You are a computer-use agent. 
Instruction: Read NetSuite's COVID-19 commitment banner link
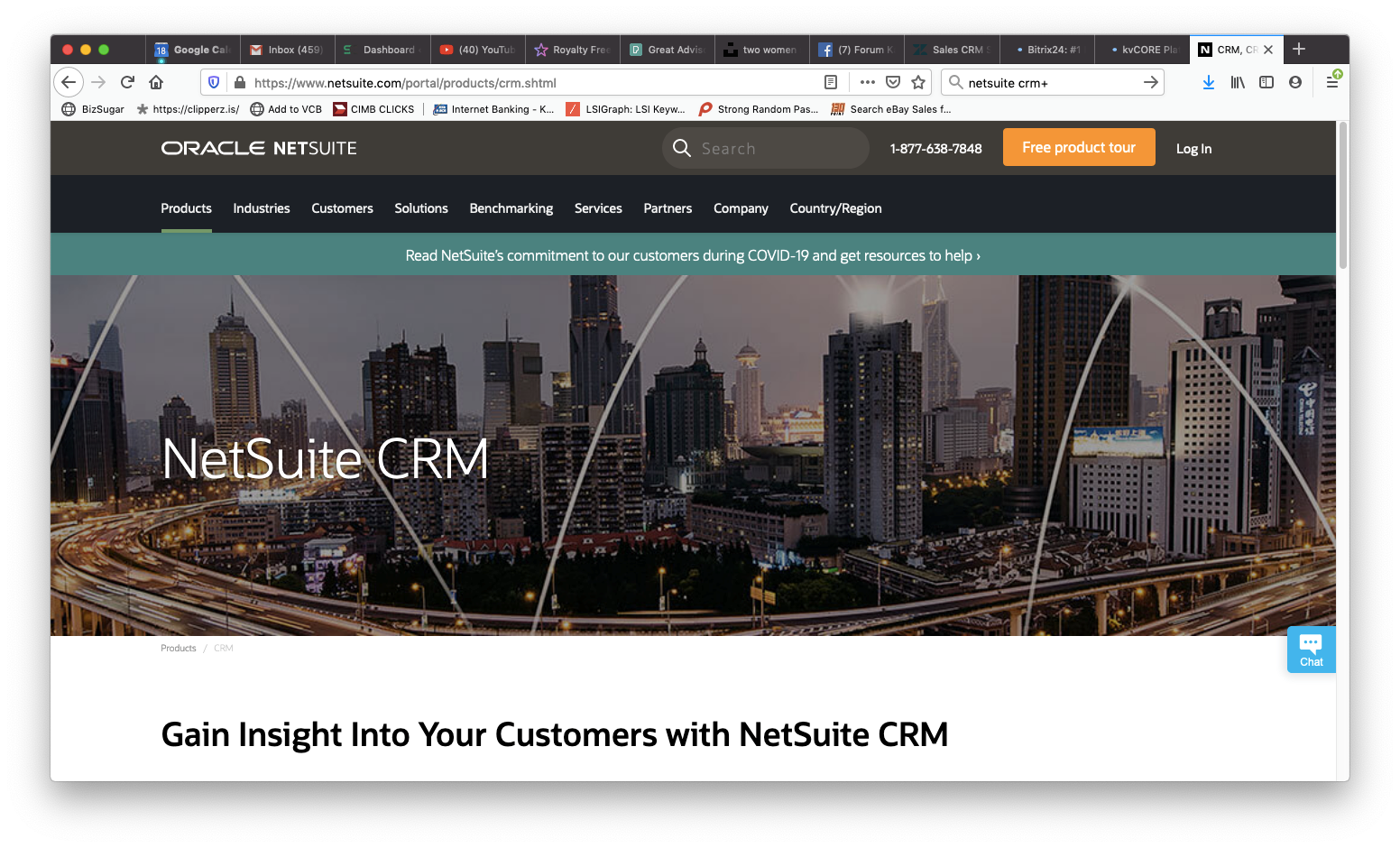pos(693,255)
